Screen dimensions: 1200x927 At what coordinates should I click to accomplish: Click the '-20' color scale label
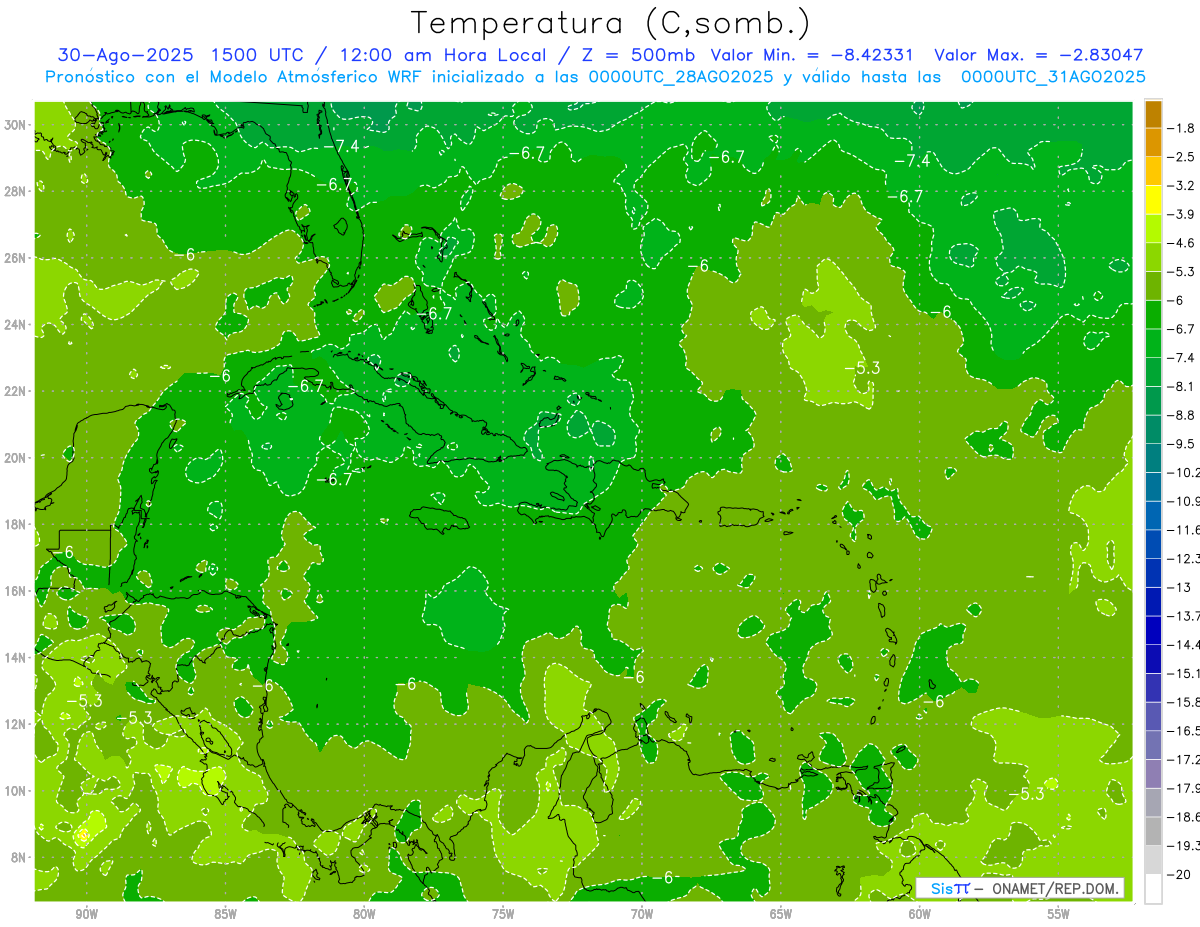[1179, 875]
